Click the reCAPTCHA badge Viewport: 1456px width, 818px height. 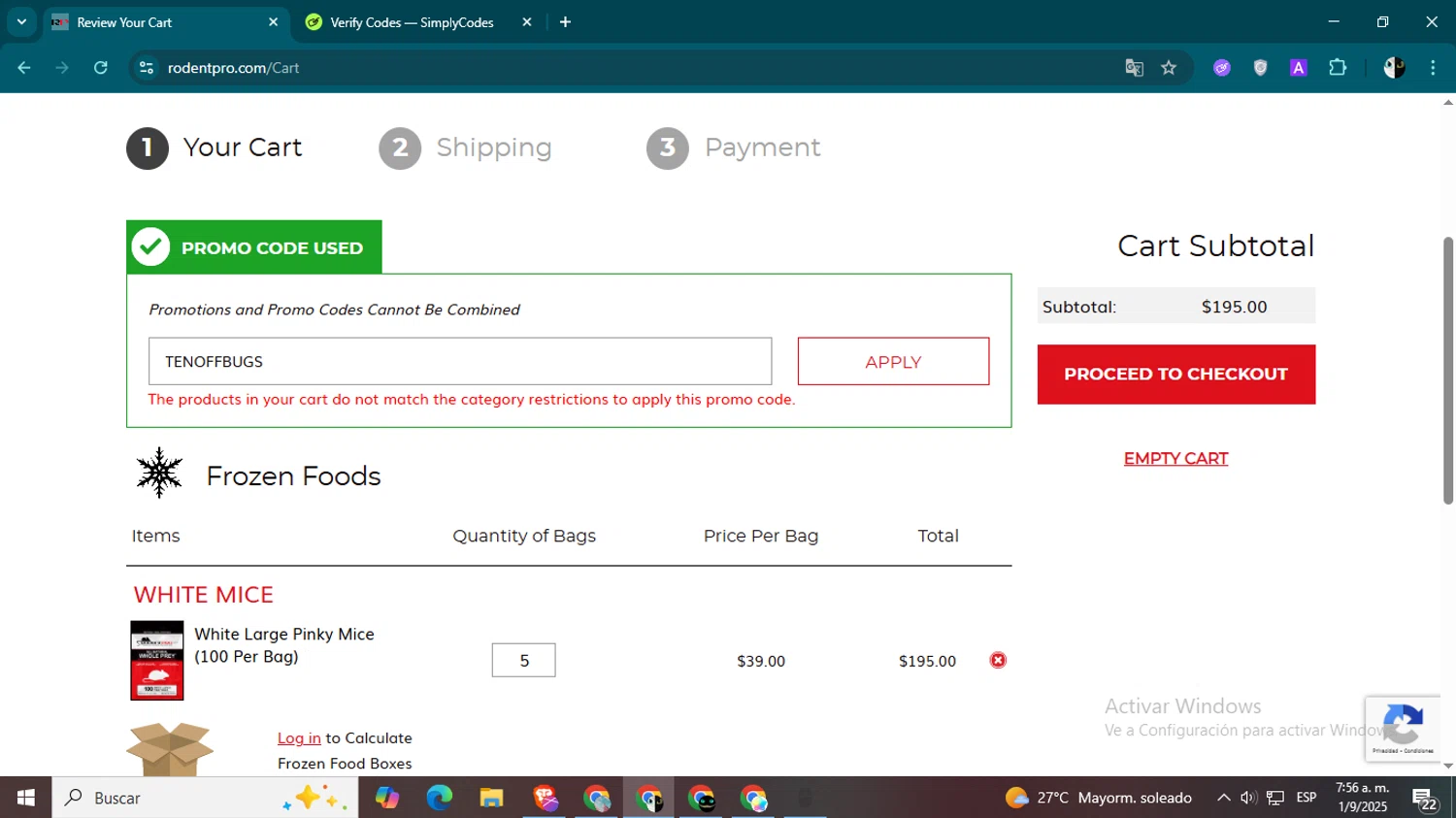(x=1403, y=728)
